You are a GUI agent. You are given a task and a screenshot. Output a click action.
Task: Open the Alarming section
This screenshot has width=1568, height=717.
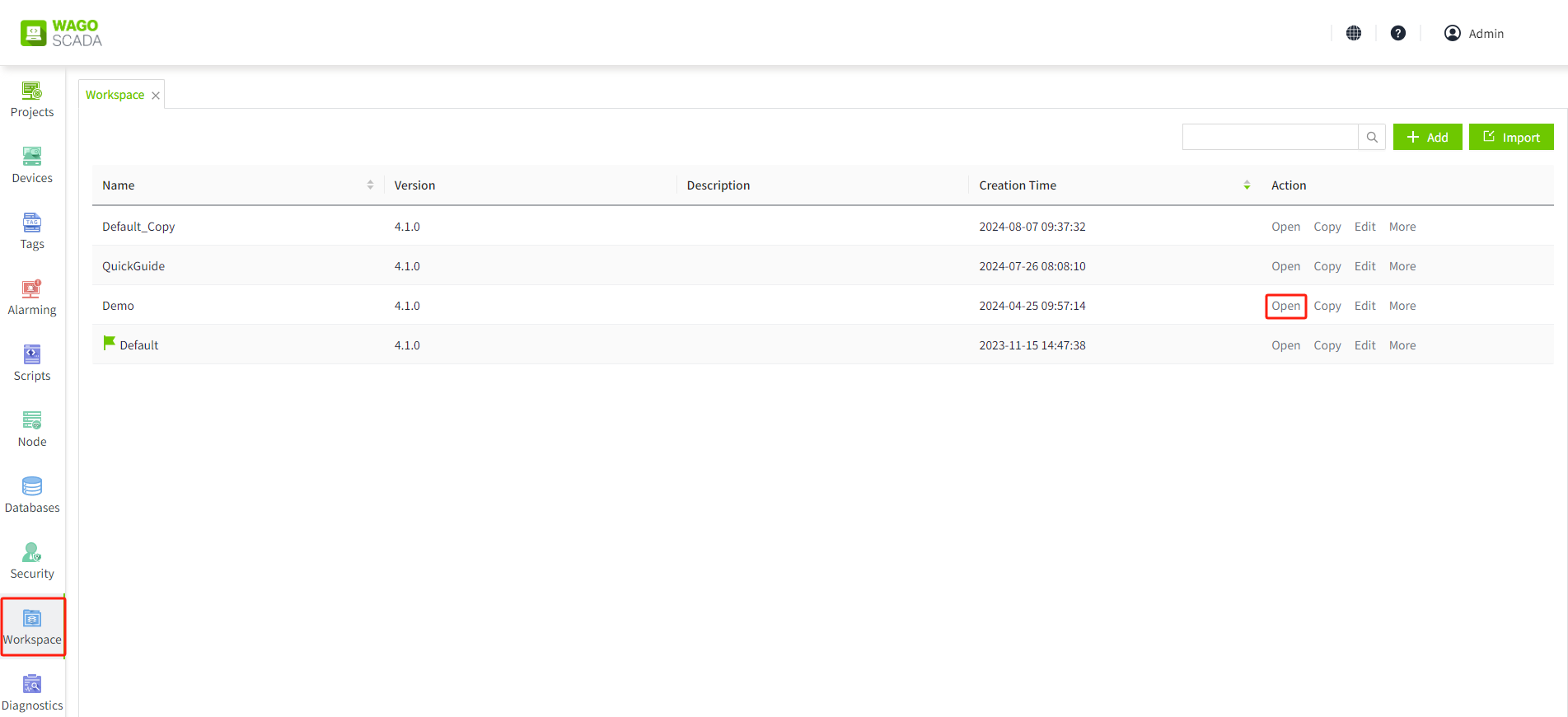click(x=32, y=298)
